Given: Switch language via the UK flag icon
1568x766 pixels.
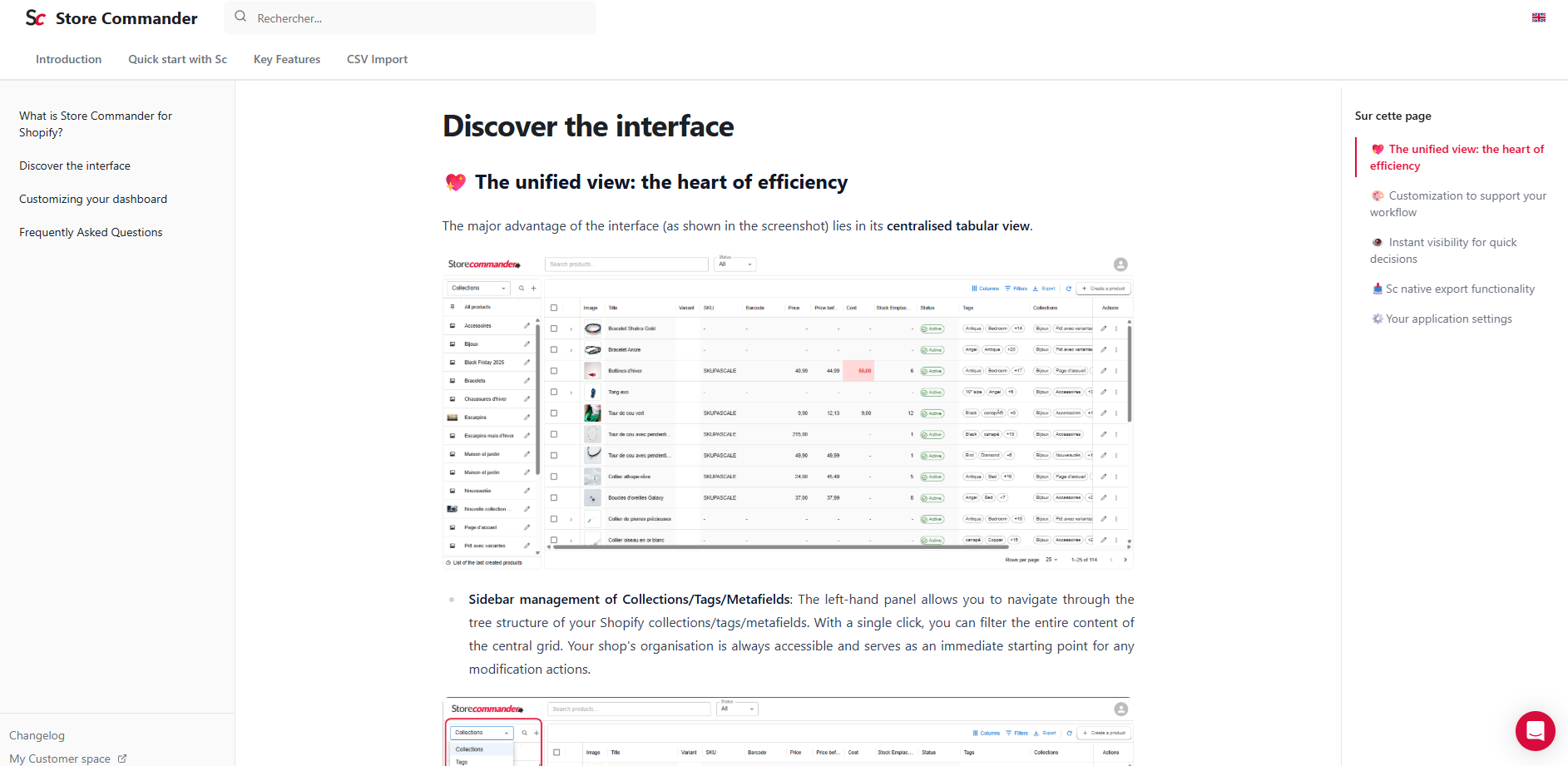Looking at the screenshot, I should point(1538,17).
